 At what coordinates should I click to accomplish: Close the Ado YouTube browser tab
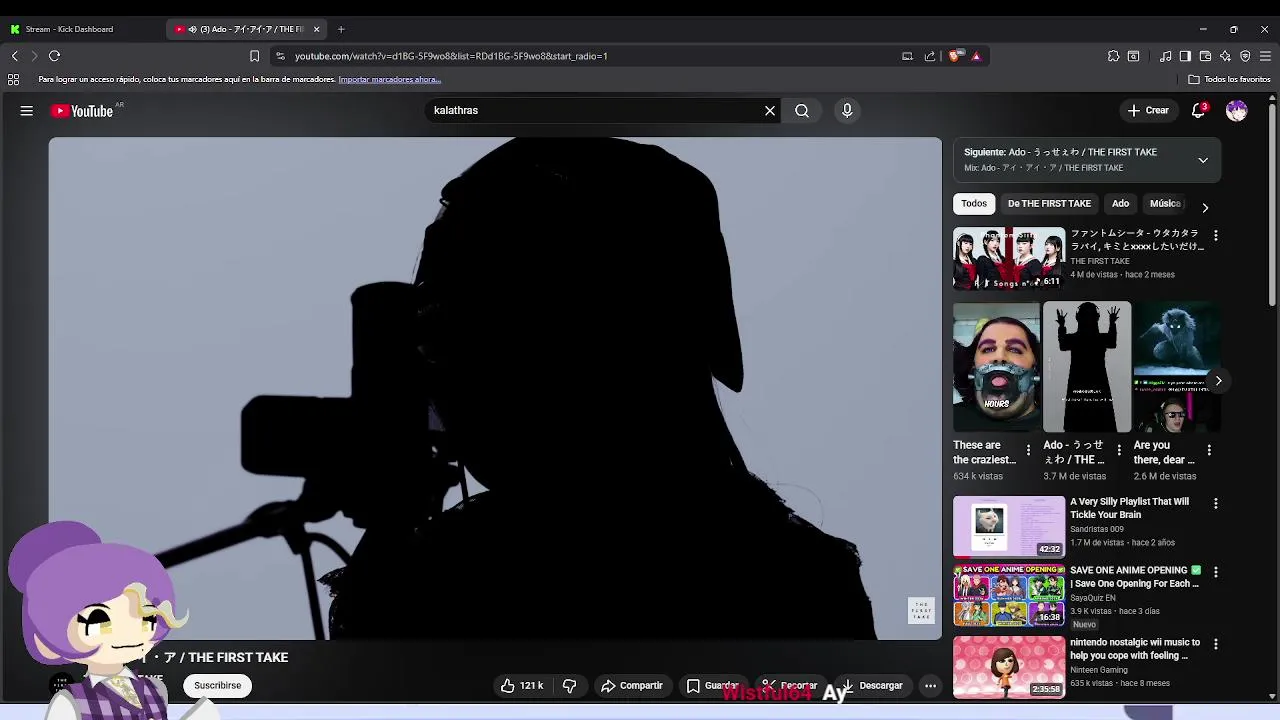coord(316,29)
